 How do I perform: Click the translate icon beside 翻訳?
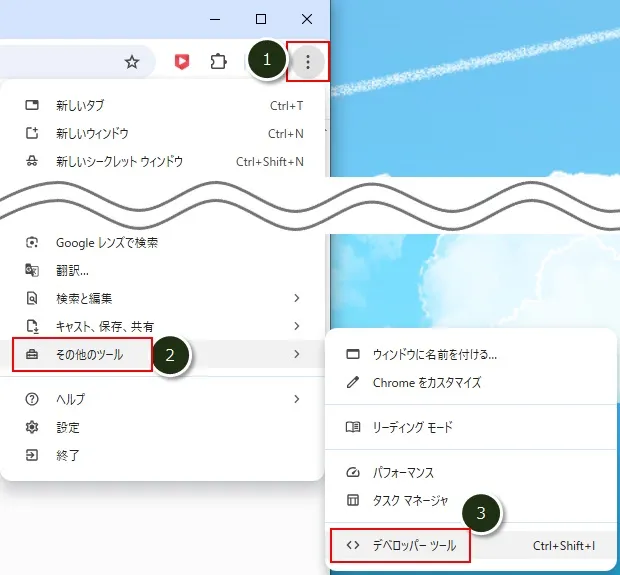[32, 270]
